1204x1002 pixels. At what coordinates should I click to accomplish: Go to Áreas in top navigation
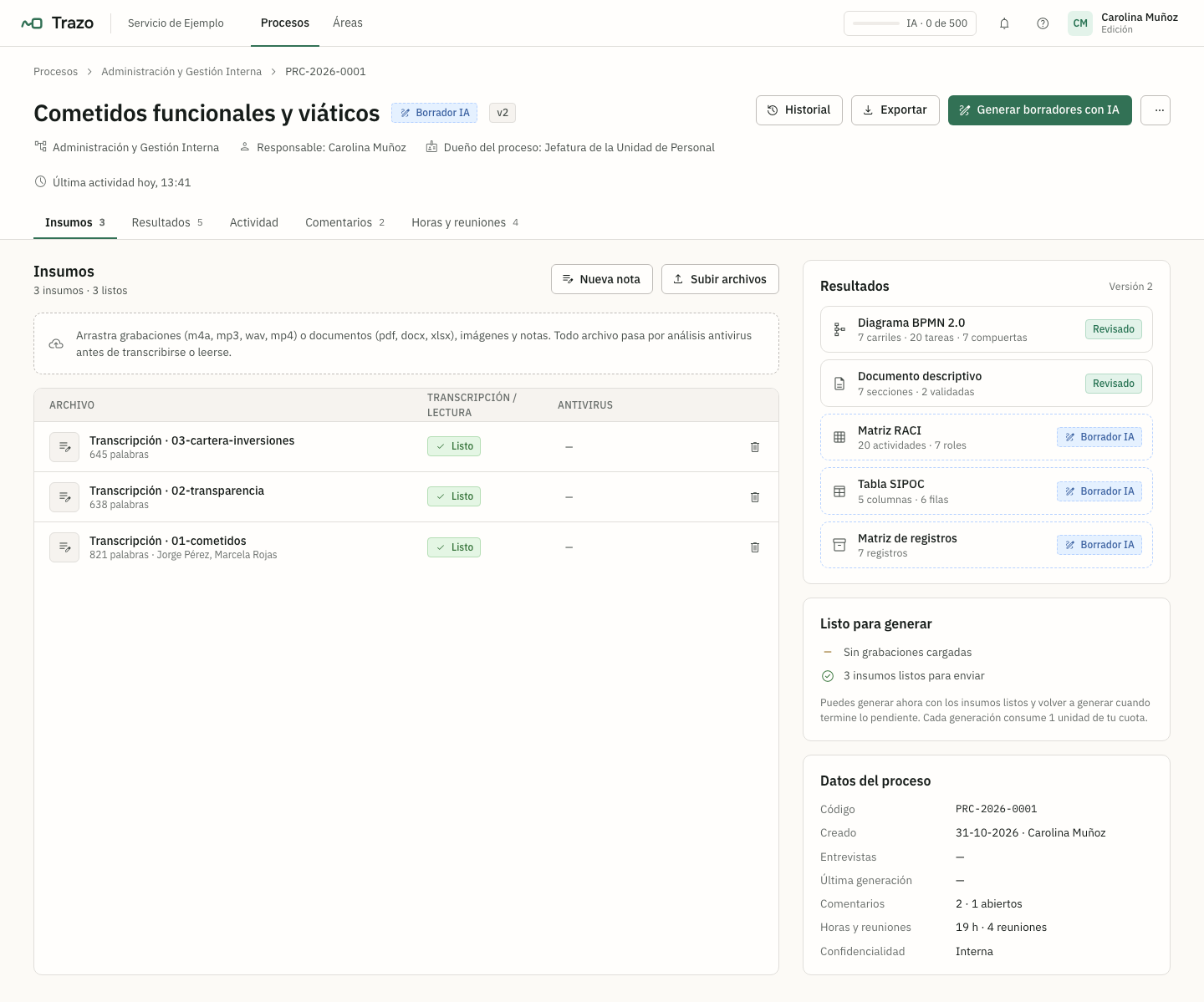[348, 23]
